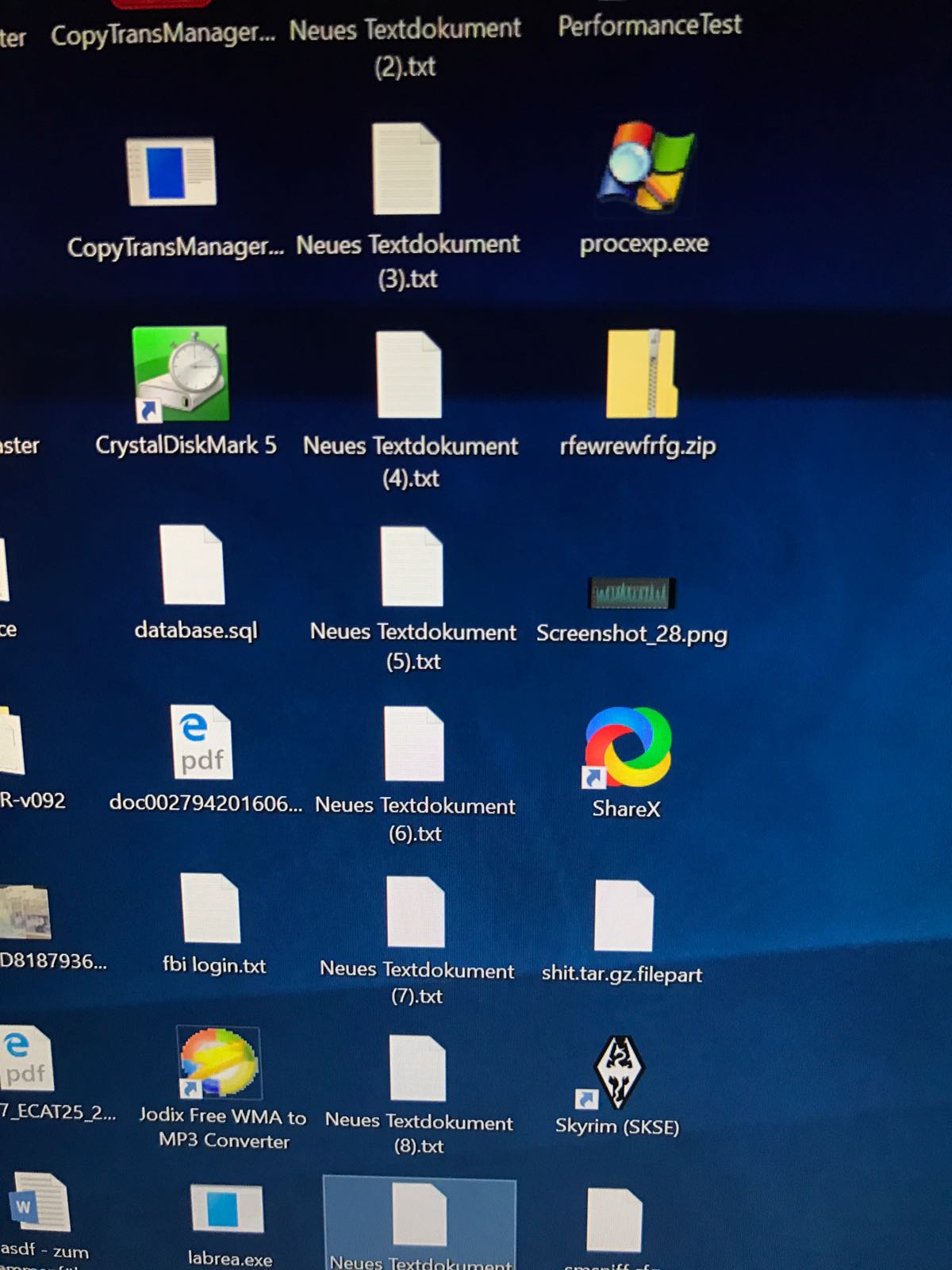The height and width of the screenshot is (1270, 952).
Task: Select Neues Textdokument (8).txt file icon
Action: pos(417,1068)
